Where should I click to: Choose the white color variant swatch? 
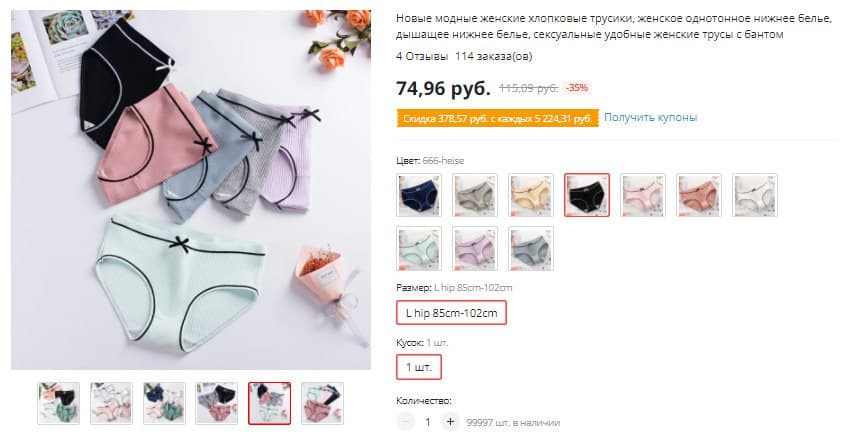coord(754,195)
